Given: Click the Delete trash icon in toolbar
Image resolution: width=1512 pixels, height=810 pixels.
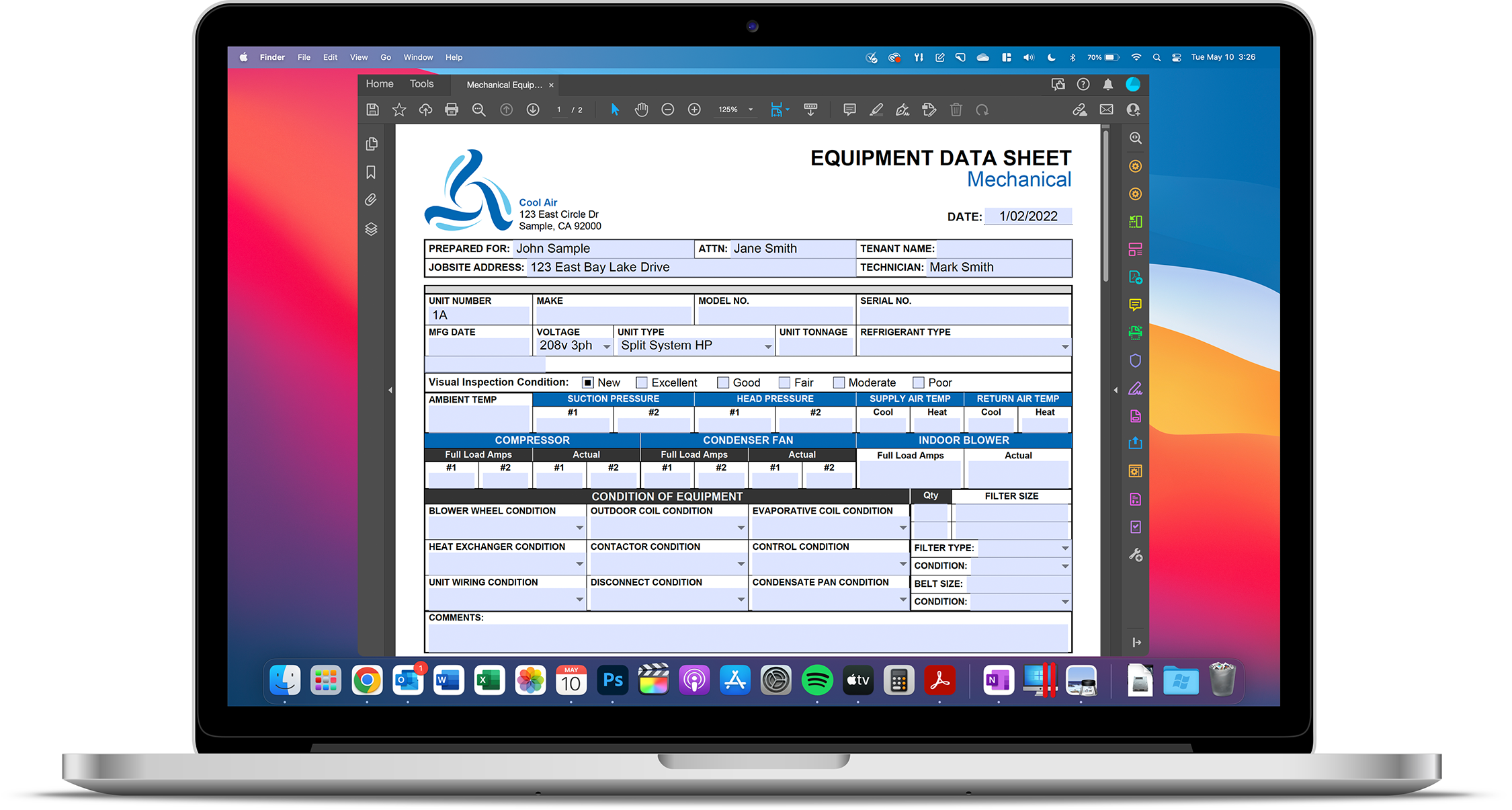Looking at the screenshot, I should click(956, 110).
